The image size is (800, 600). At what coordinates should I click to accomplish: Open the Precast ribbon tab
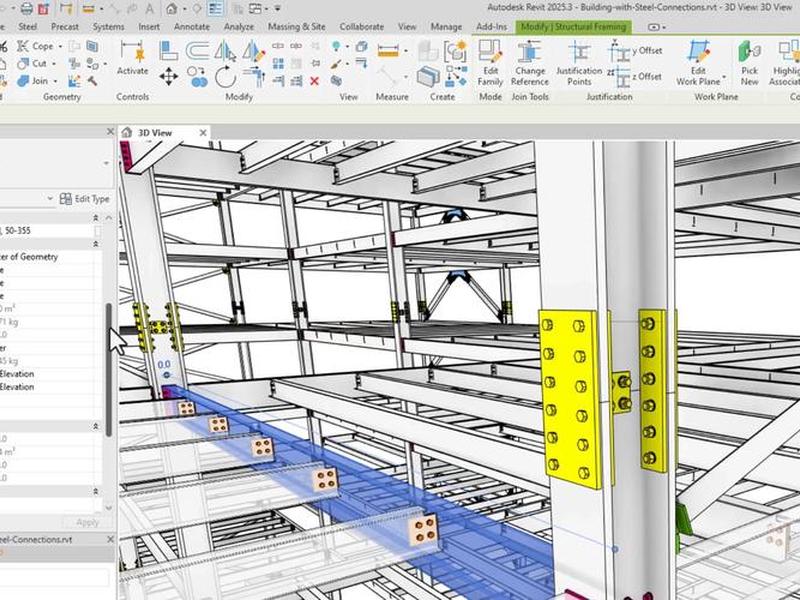(65, 27)
